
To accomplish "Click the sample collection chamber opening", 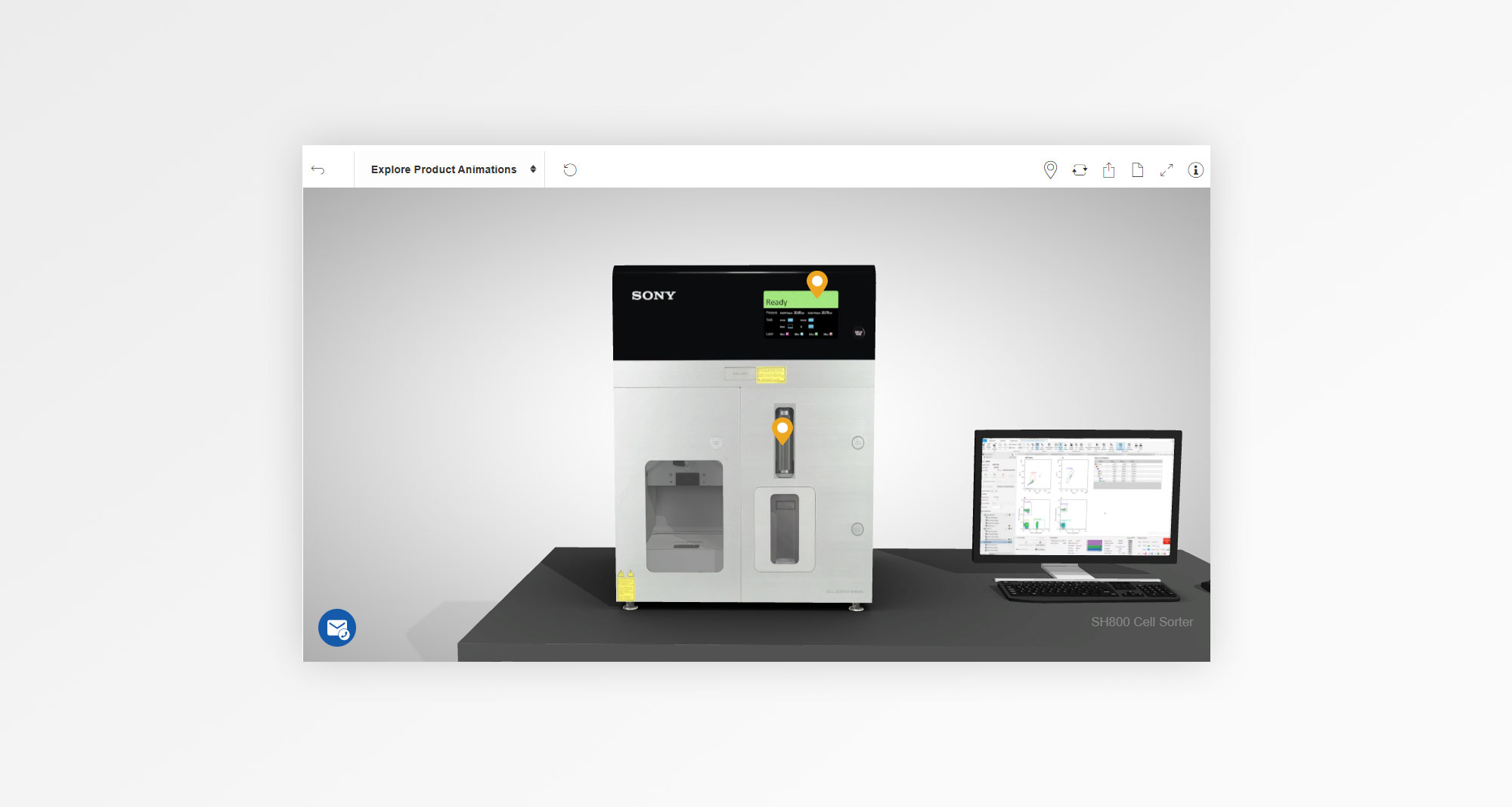I will 684,516.
